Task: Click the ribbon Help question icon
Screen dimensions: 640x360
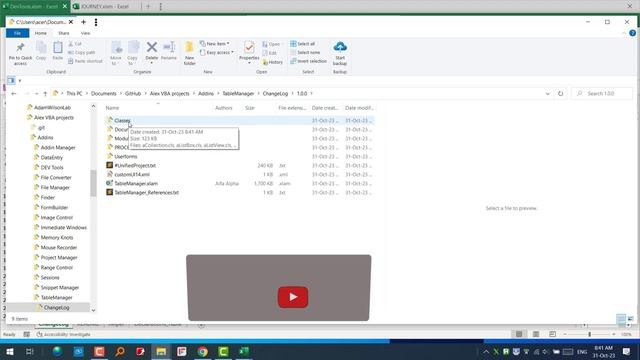Action: tap(632, 33)
